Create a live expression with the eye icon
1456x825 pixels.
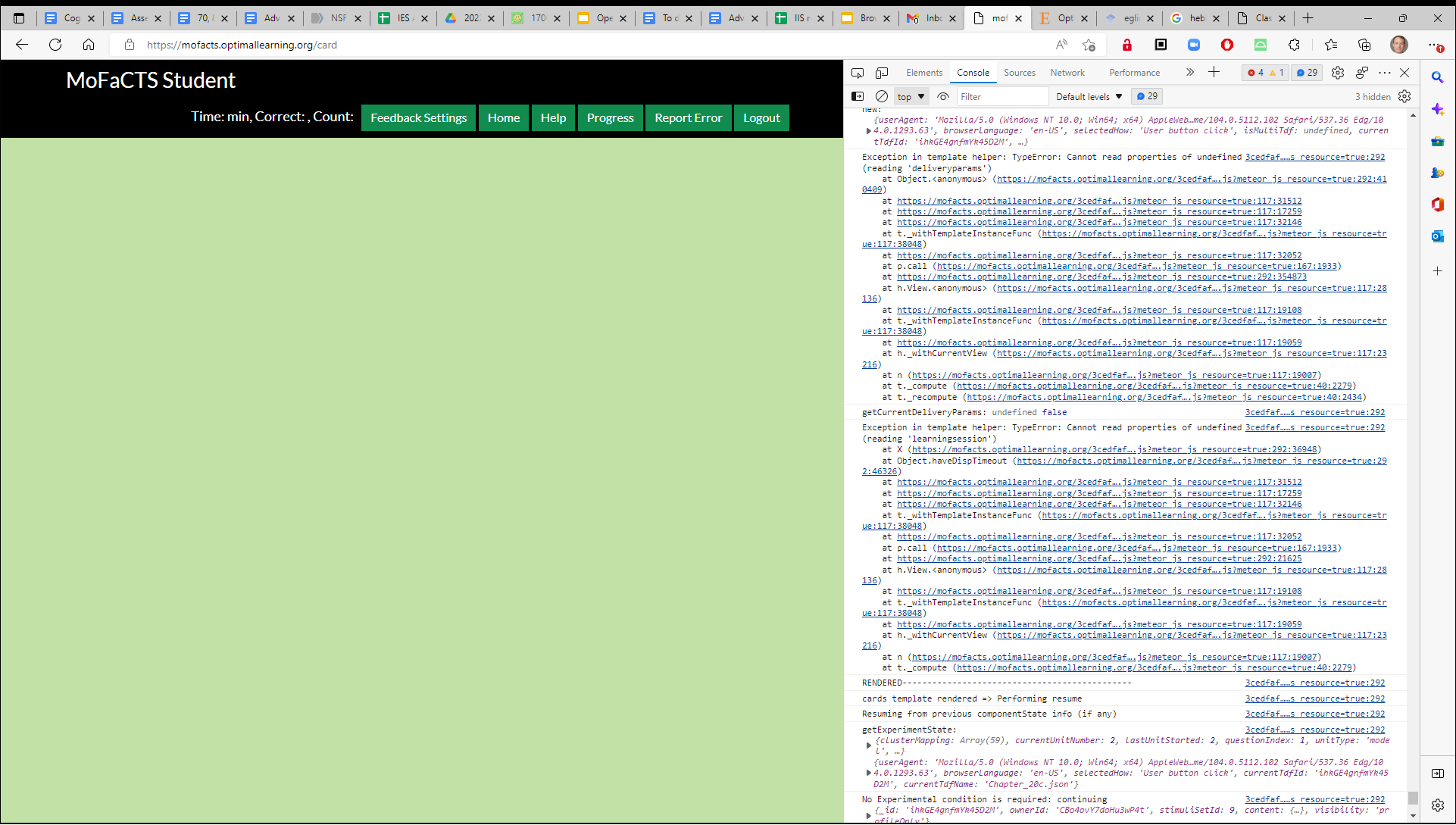tap(943, 96)
